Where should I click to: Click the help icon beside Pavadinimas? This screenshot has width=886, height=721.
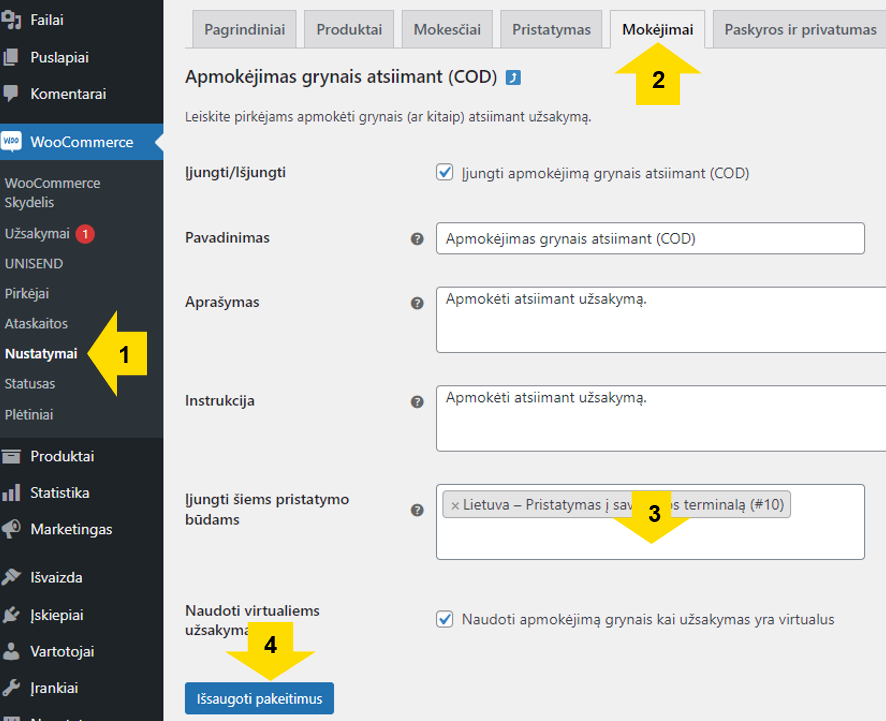tap(417, 239)
